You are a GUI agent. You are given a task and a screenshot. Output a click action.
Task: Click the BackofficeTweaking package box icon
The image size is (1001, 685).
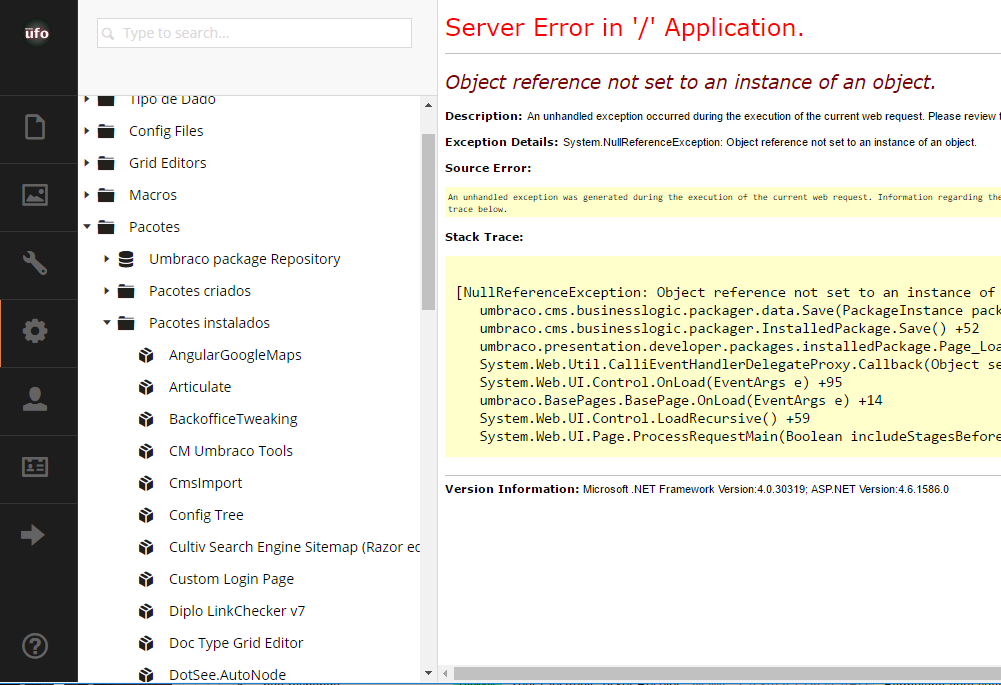point(146,419)
